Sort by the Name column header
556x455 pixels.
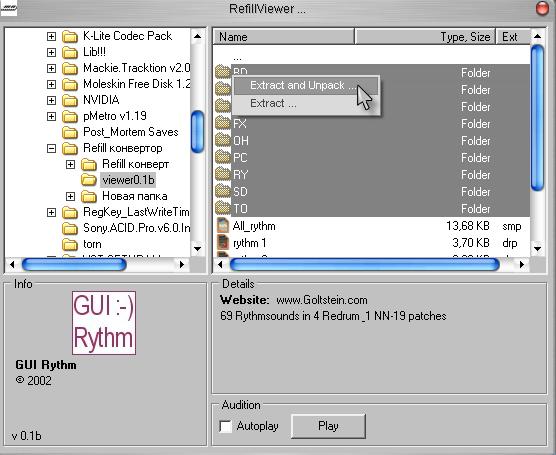[284, 37]
